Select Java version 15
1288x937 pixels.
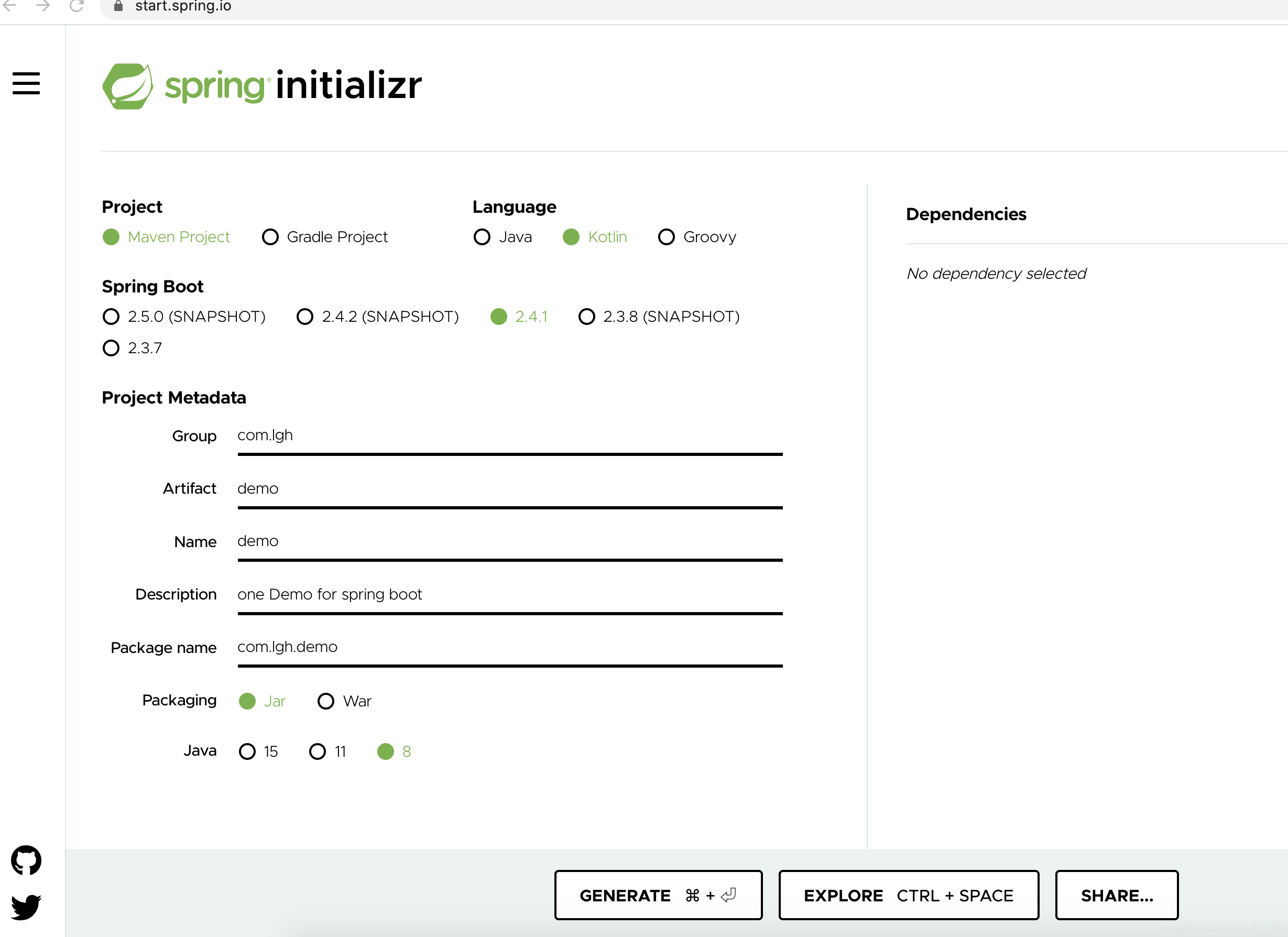(x=258, y=751)
